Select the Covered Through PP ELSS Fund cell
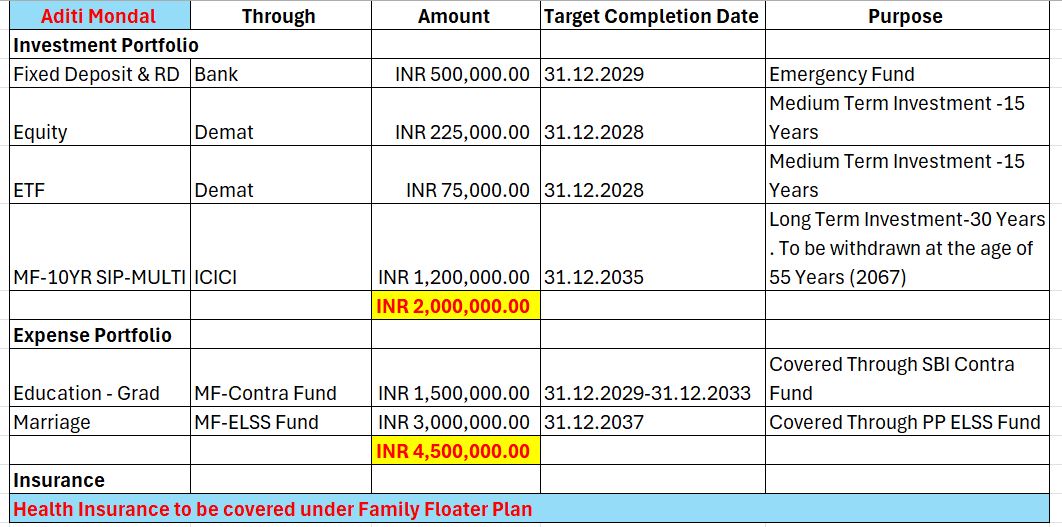The image size is (1062, 527). 904,422
